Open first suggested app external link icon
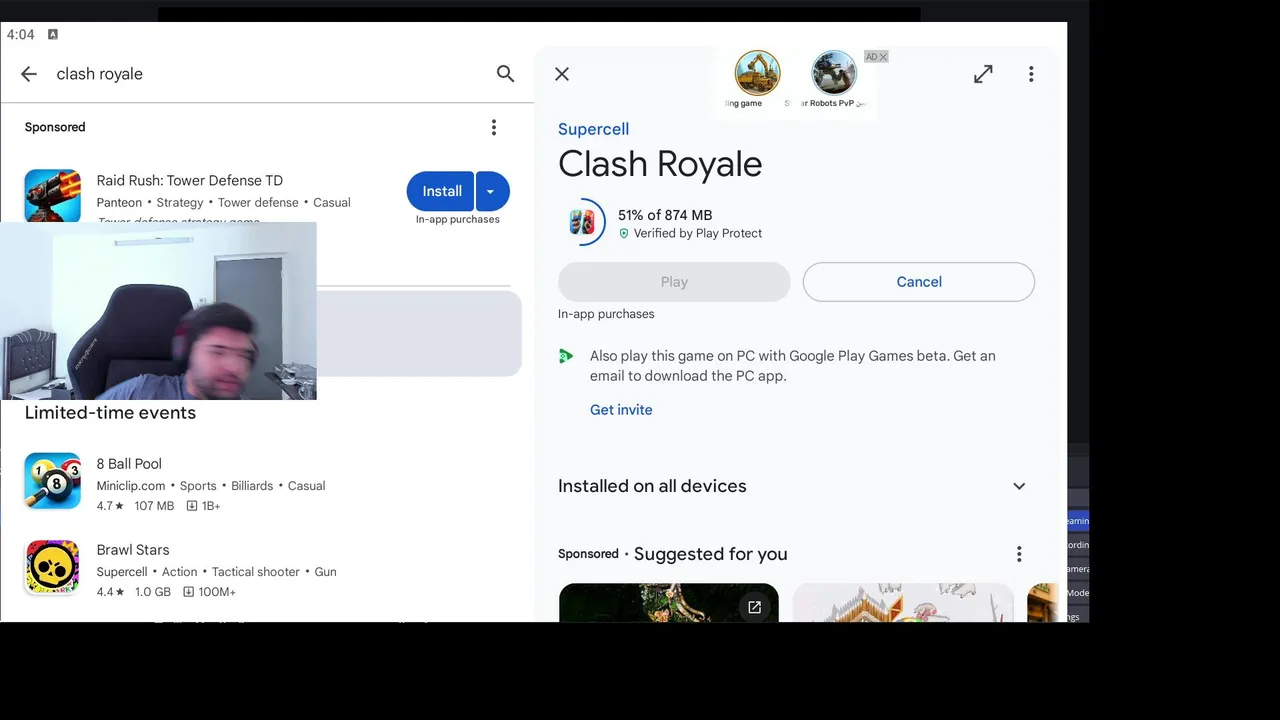Image resolution: width=1280 pixels, height=720 pixels. tap(754, 607)
